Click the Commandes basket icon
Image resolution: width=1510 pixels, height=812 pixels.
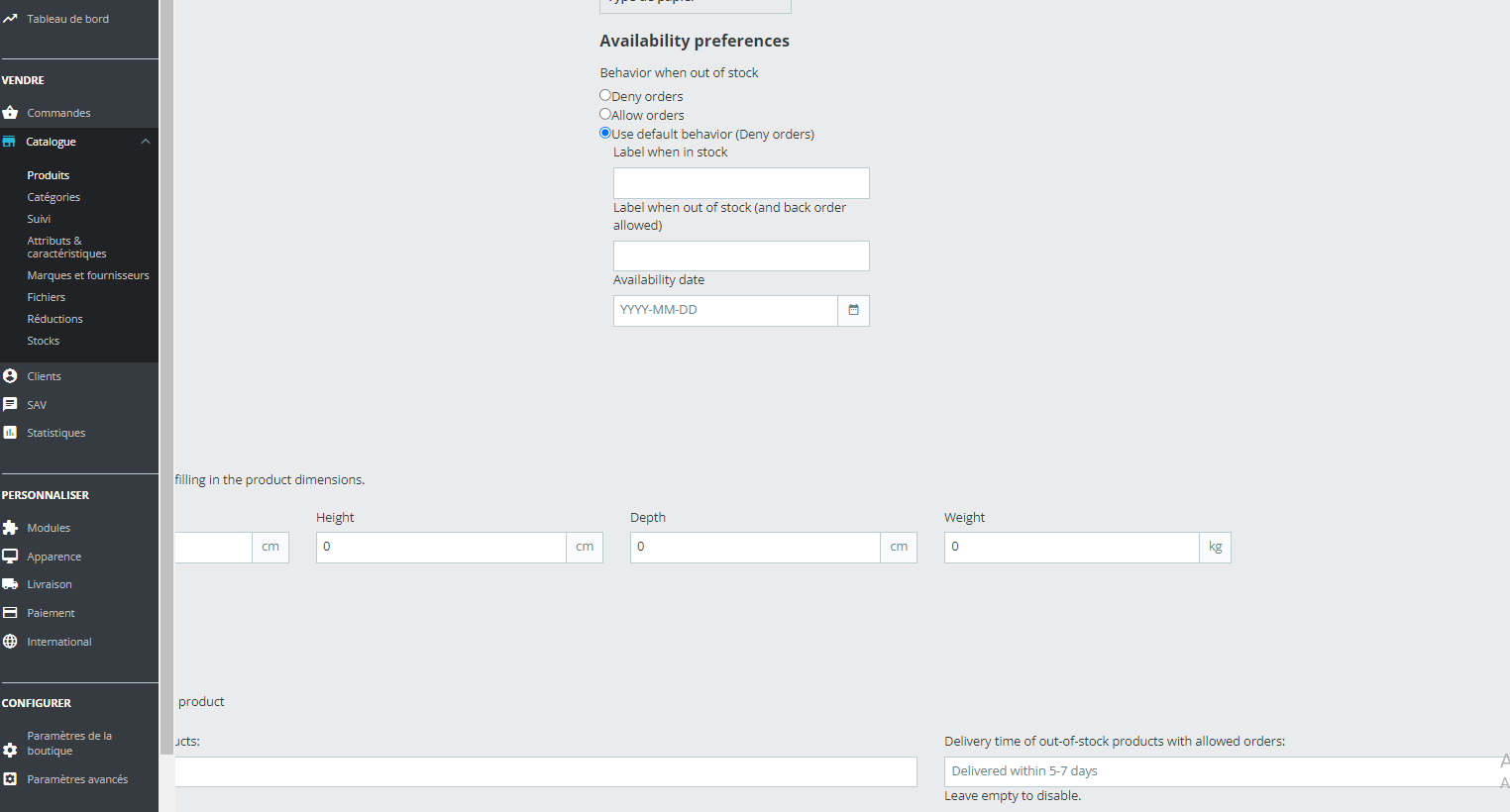pos(10,113)
